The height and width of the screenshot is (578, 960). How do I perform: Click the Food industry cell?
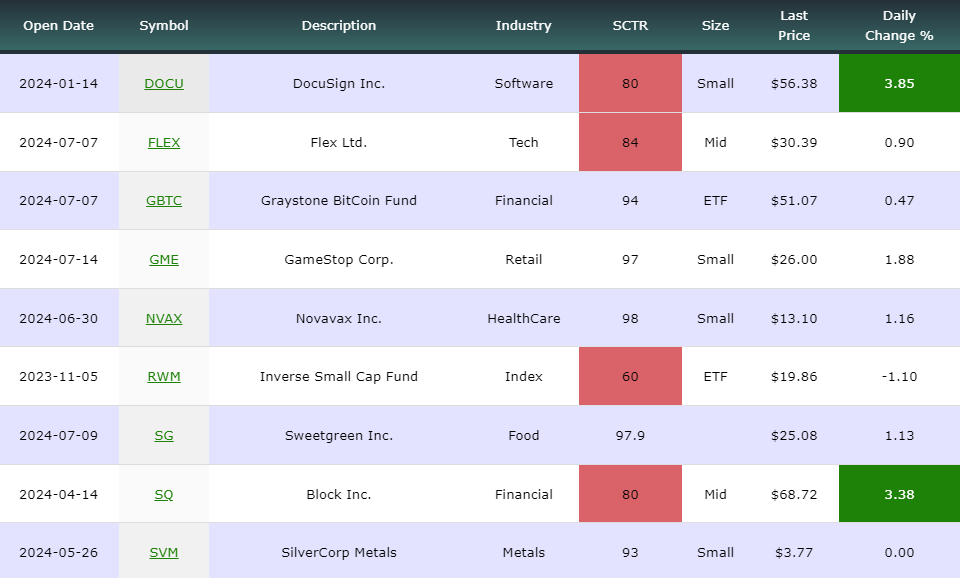523,435
